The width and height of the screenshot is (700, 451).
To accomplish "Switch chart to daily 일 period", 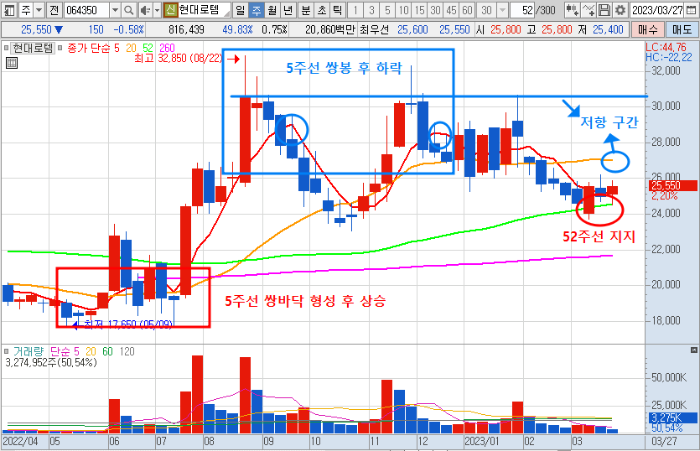I will (240, 9).
